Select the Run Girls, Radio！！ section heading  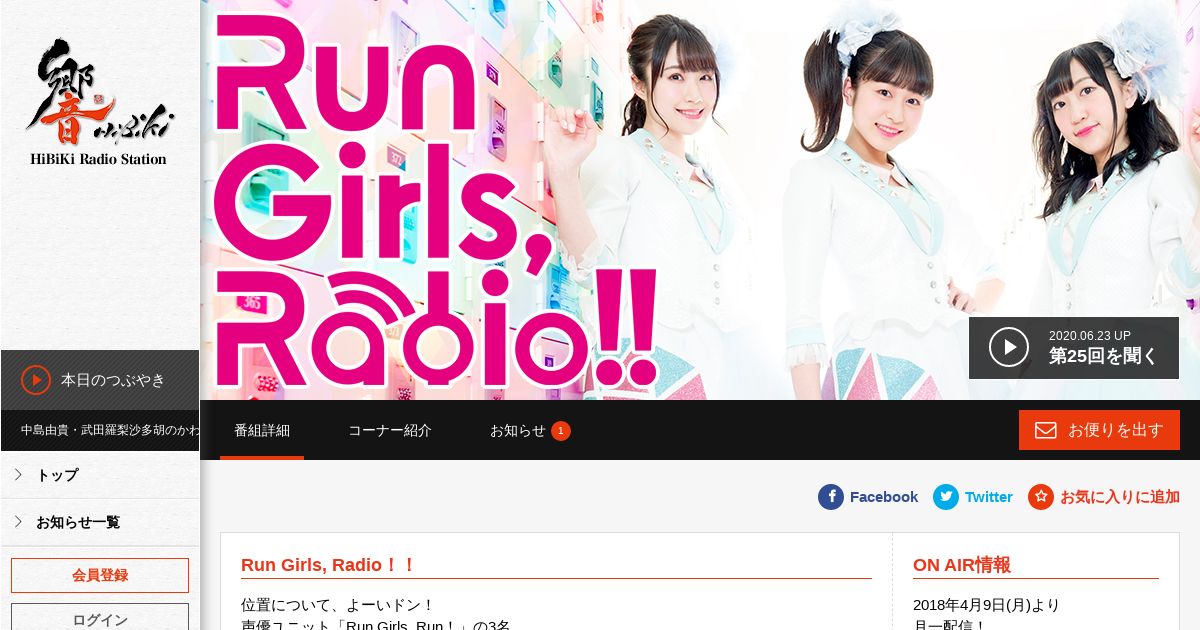point(328,565)
